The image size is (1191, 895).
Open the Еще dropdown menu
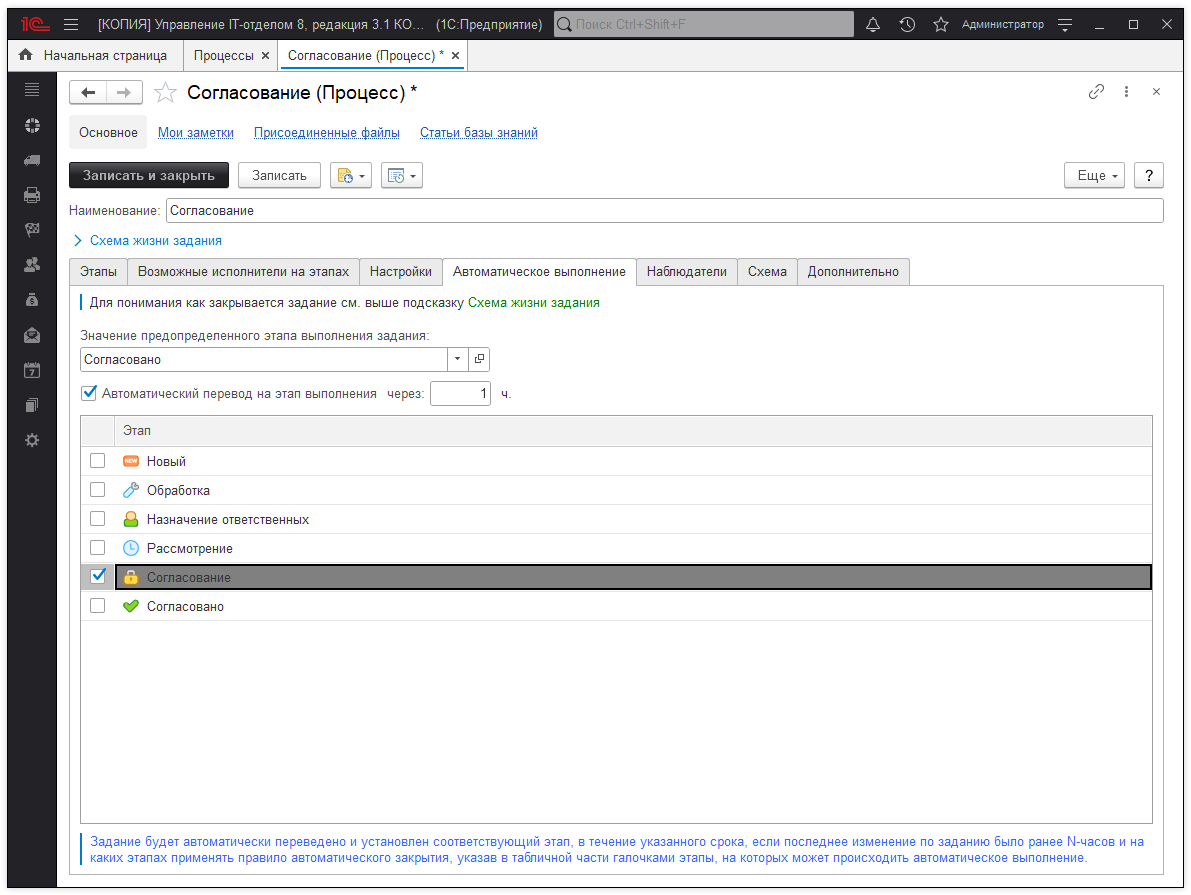click(x=1095, y=176)
